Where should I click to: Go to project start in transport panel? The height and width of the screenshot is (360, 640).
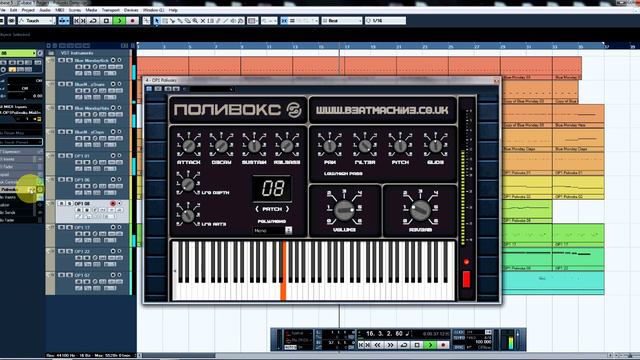[362, 345]
